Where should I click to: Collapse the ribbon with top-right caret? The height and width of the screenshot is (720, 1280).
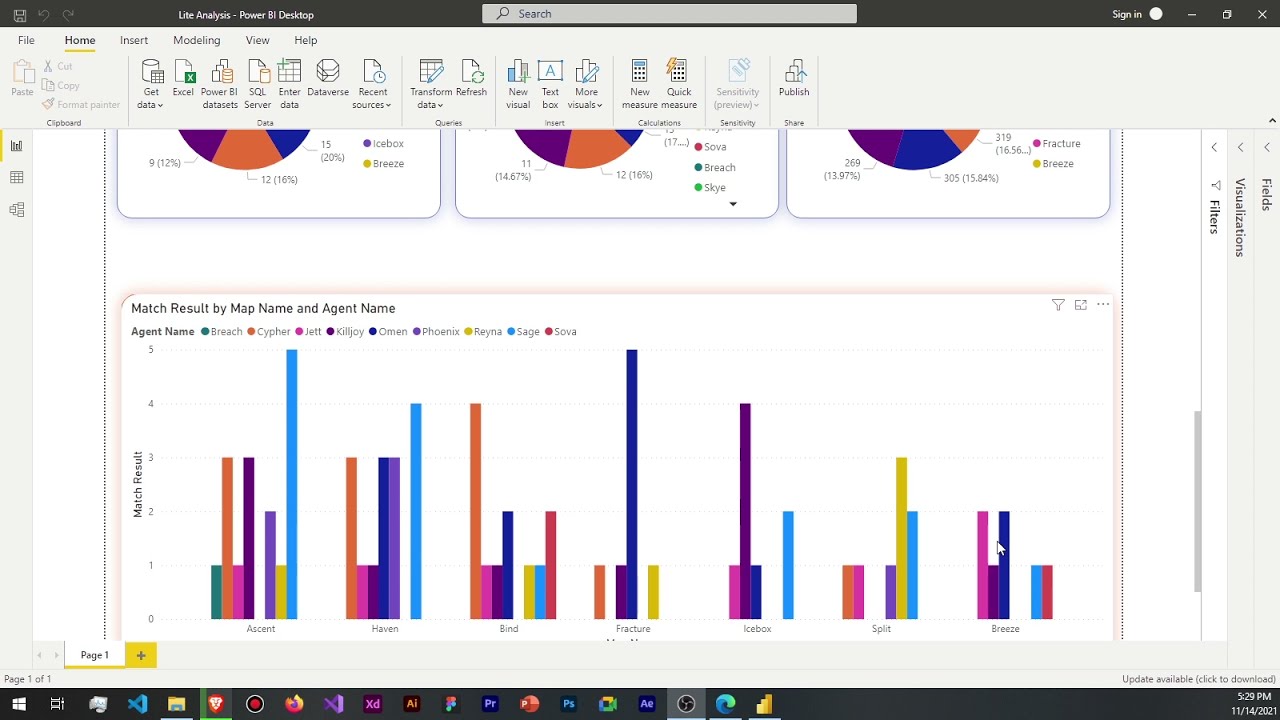click(1272, 121)
